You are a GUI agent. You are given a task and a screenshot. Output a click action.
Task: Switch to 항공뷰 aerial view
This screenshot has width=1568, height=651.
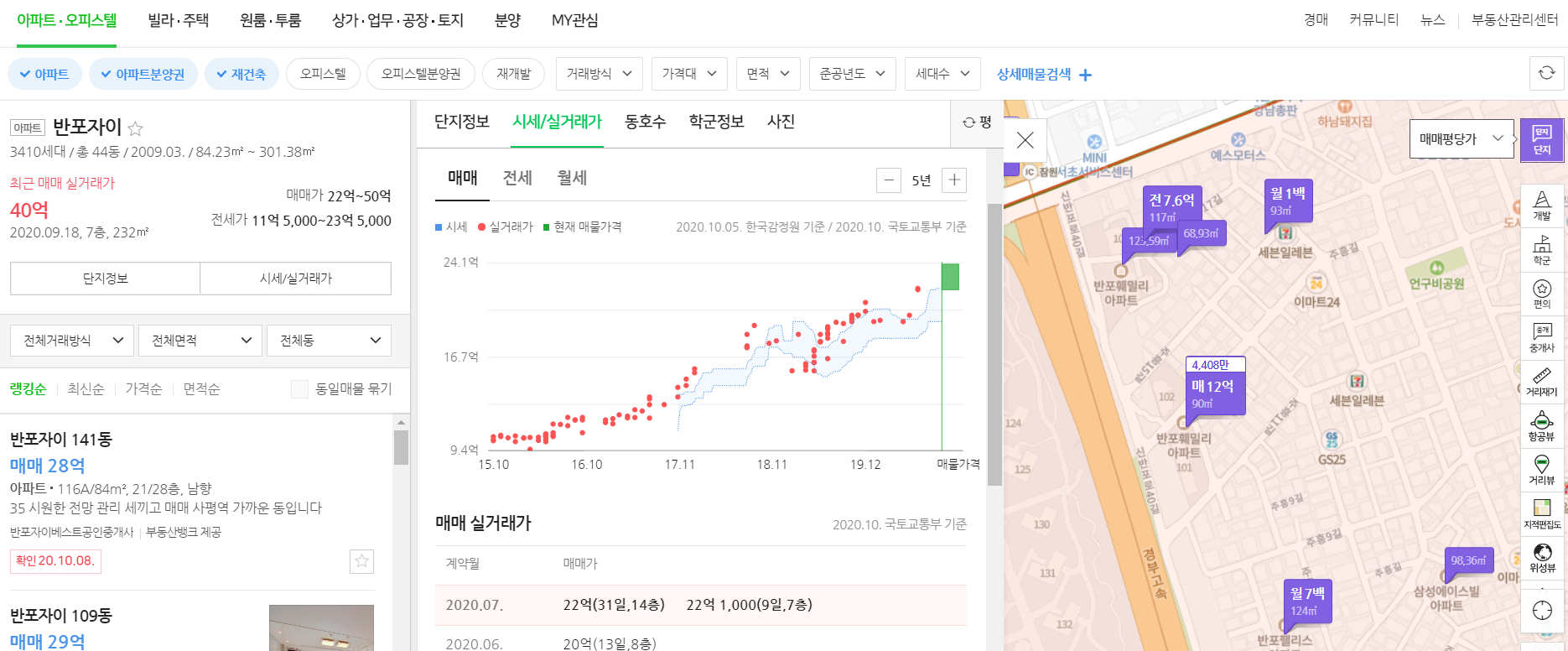(1541, 426)
